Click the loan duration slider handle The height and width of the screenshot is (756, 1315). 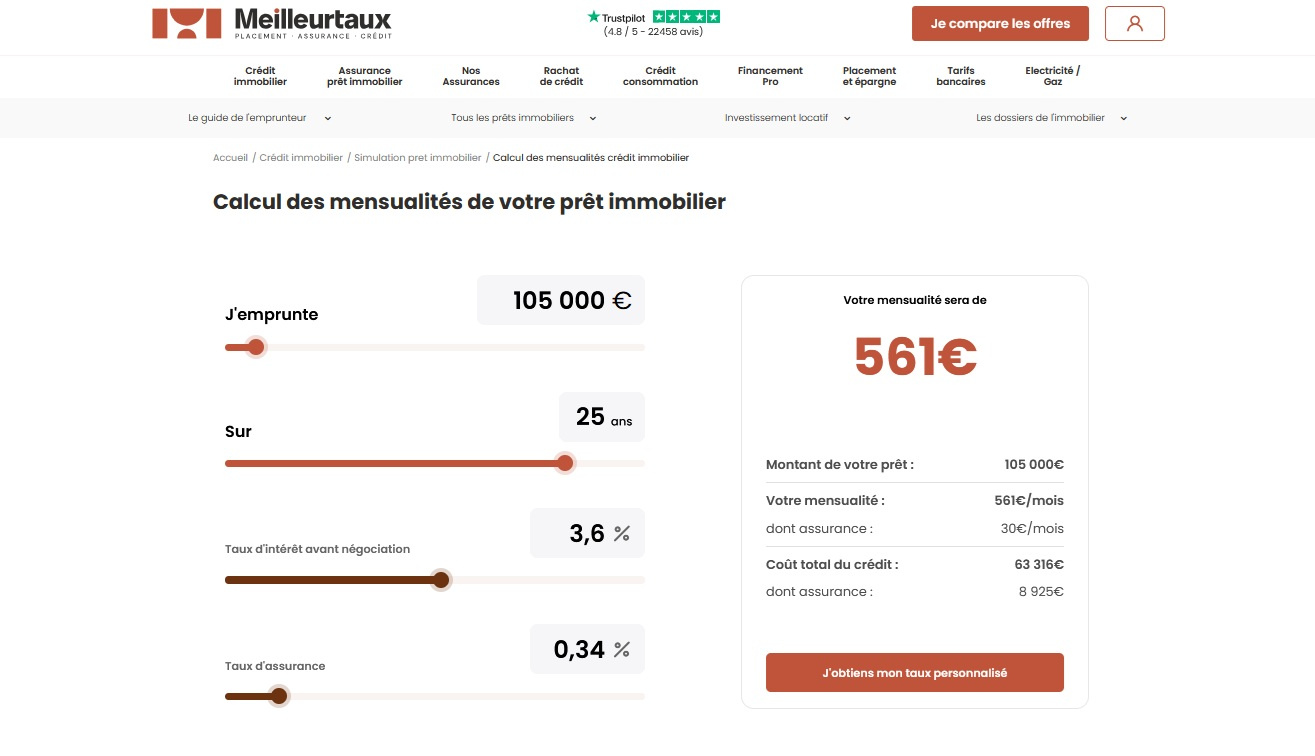click(x=565, y=463)
